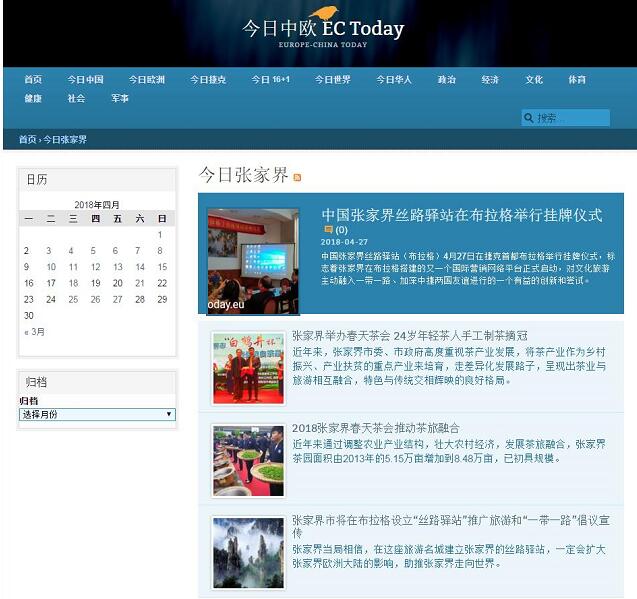Open the 选择月份 archive dropdown
637x599 pixels.
[x=97, y=414]
